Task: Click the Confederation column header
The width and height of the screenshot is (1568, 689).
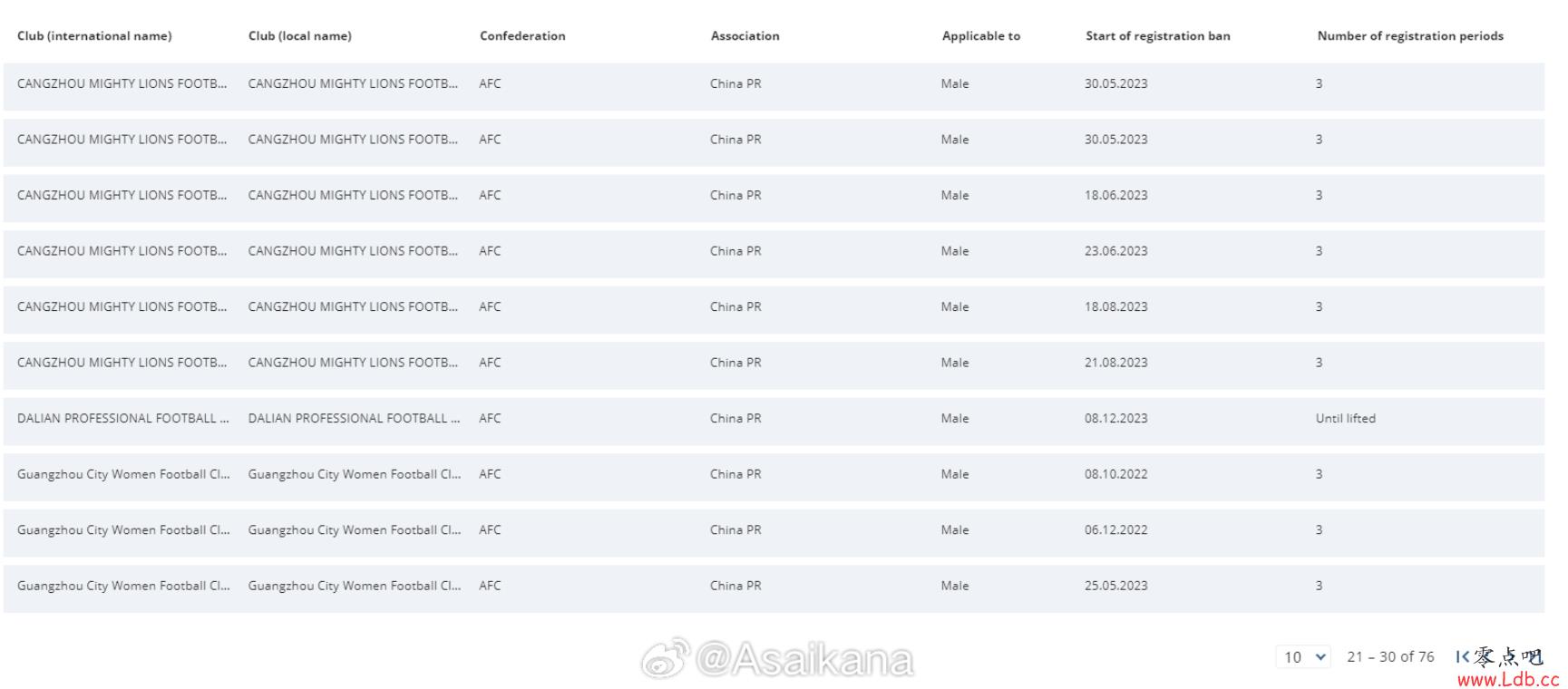Action: [522, 36]
